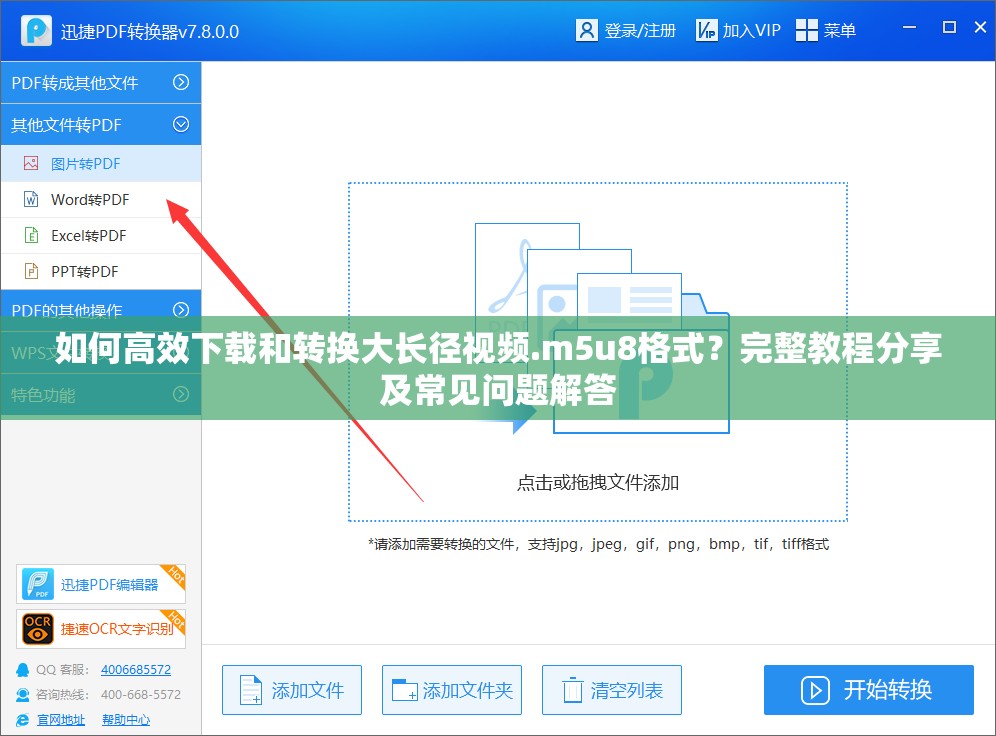
Task: Open the 菜单 grid icon
Action: [806, 30]
